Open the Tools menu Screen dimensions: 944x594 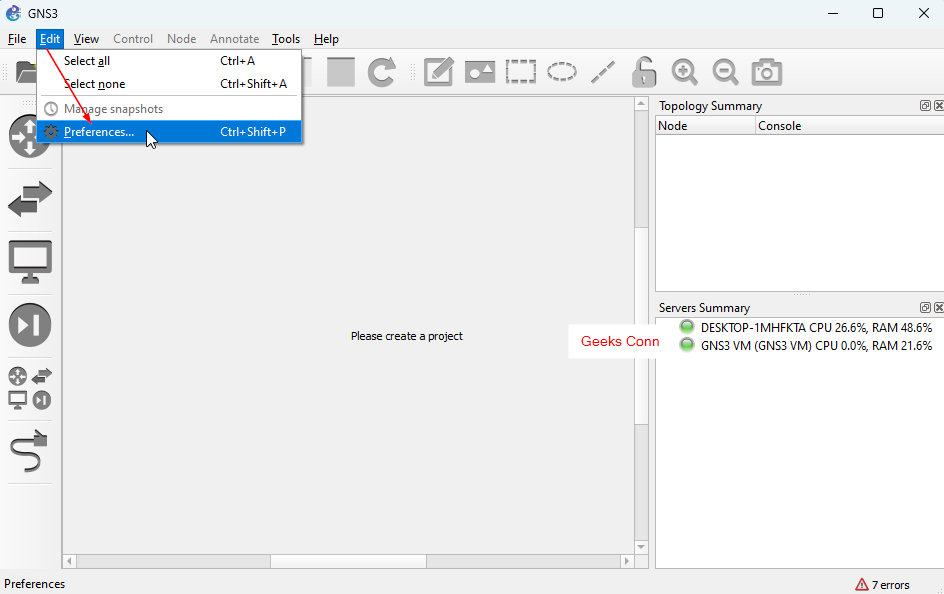coord(286,39)
